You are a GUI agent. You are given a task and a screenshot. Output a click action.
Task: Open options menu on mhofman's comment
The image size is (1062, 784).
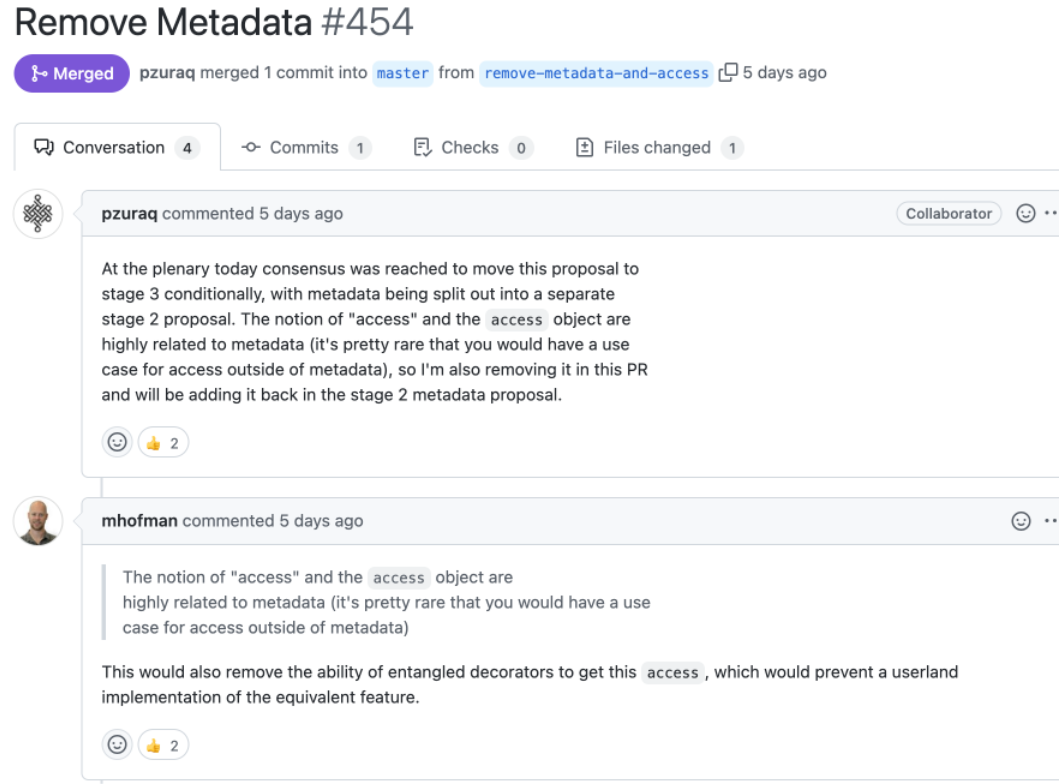(1050, 521)
